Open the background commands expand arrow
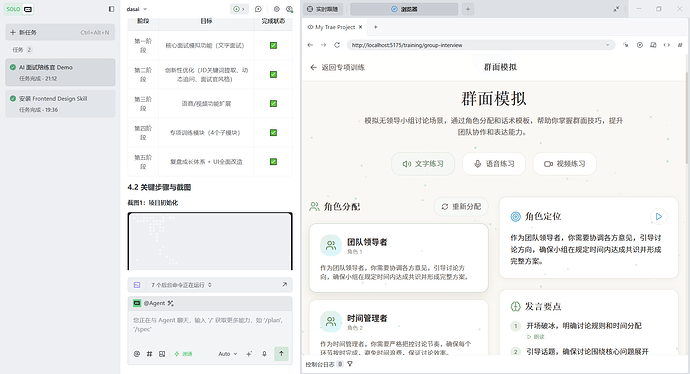 (284, 285)
